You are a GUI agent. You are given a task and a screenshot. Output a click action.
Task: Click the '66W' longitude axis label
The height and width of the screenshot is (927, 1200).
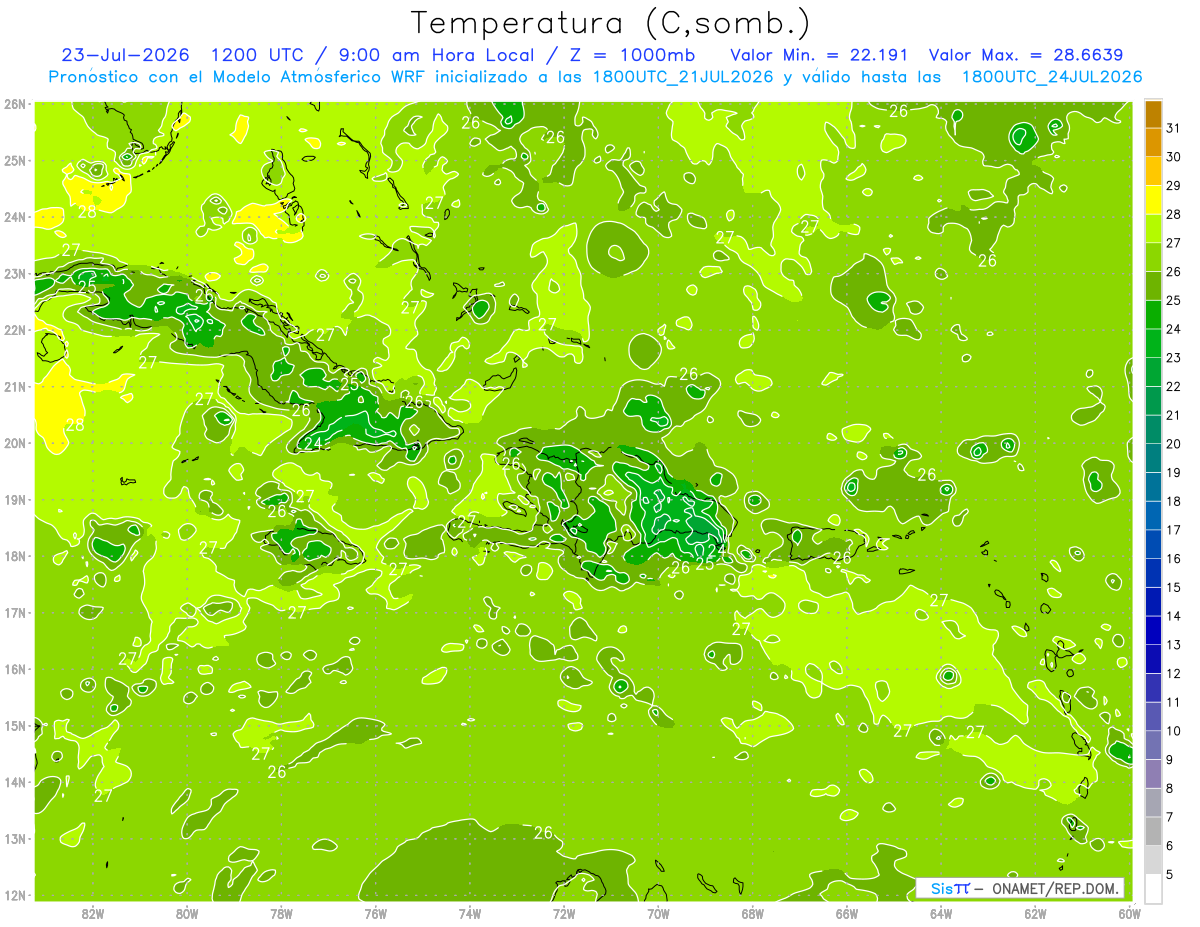(x=847, y=913)
